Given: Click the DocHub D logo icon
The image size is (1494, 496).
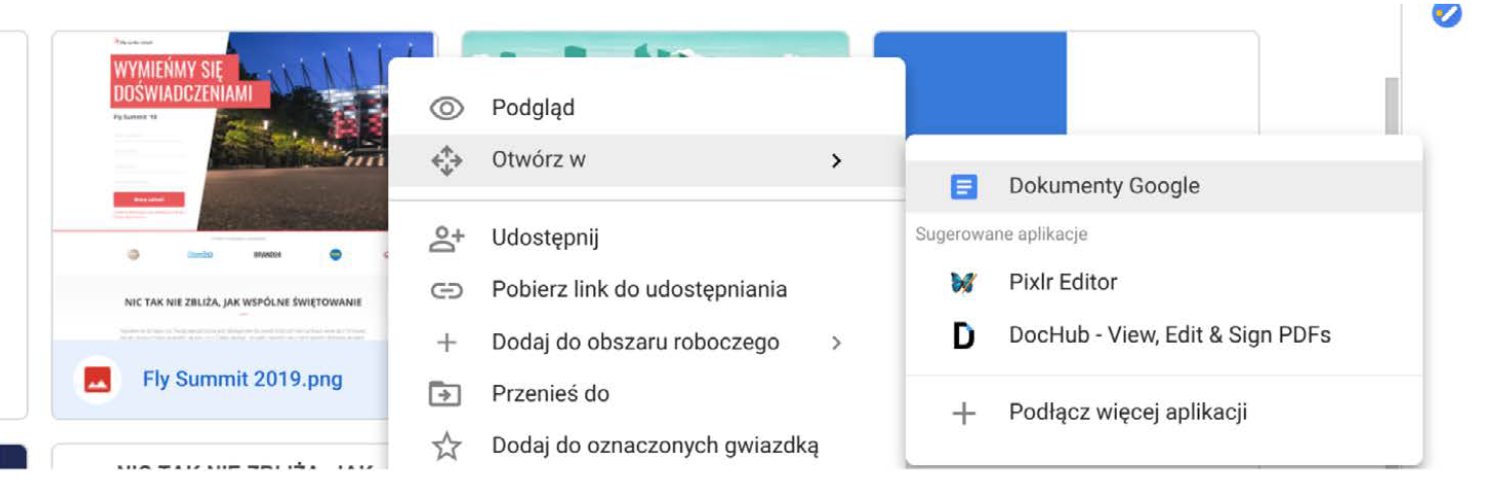Looking at the screenshot, I should tap(963, 335).
